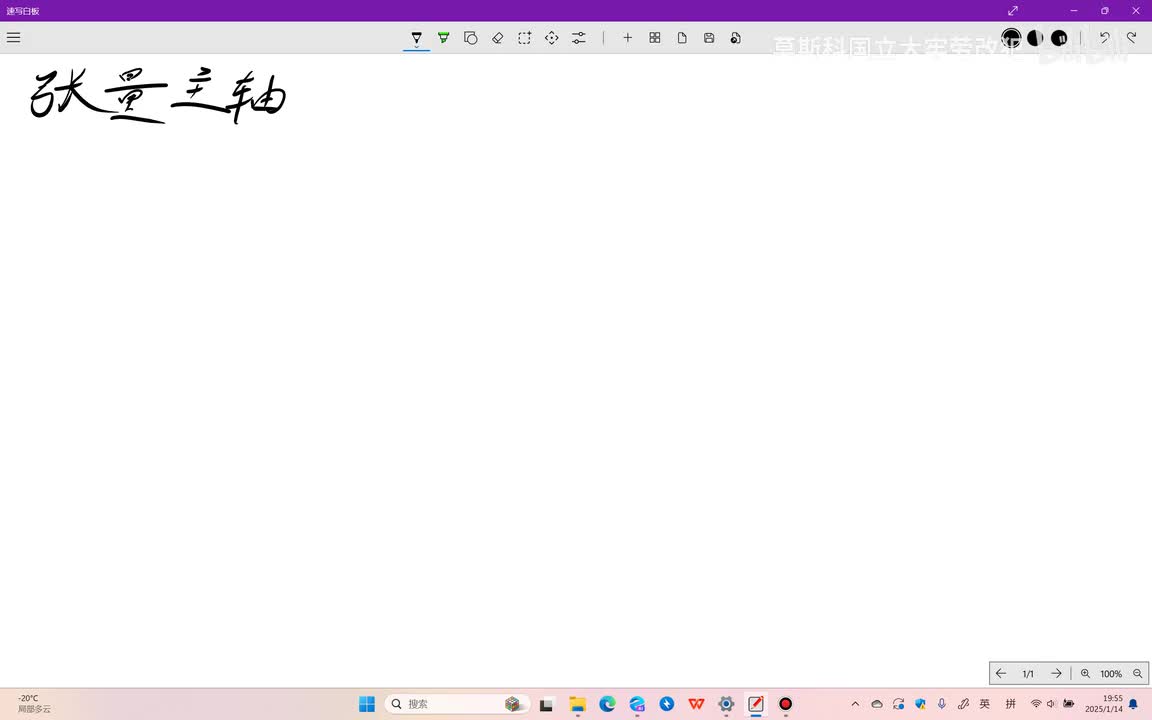Launch Microsoft Edge from taskbar
The image size is (1152, 720).
[x=608, y=704]
